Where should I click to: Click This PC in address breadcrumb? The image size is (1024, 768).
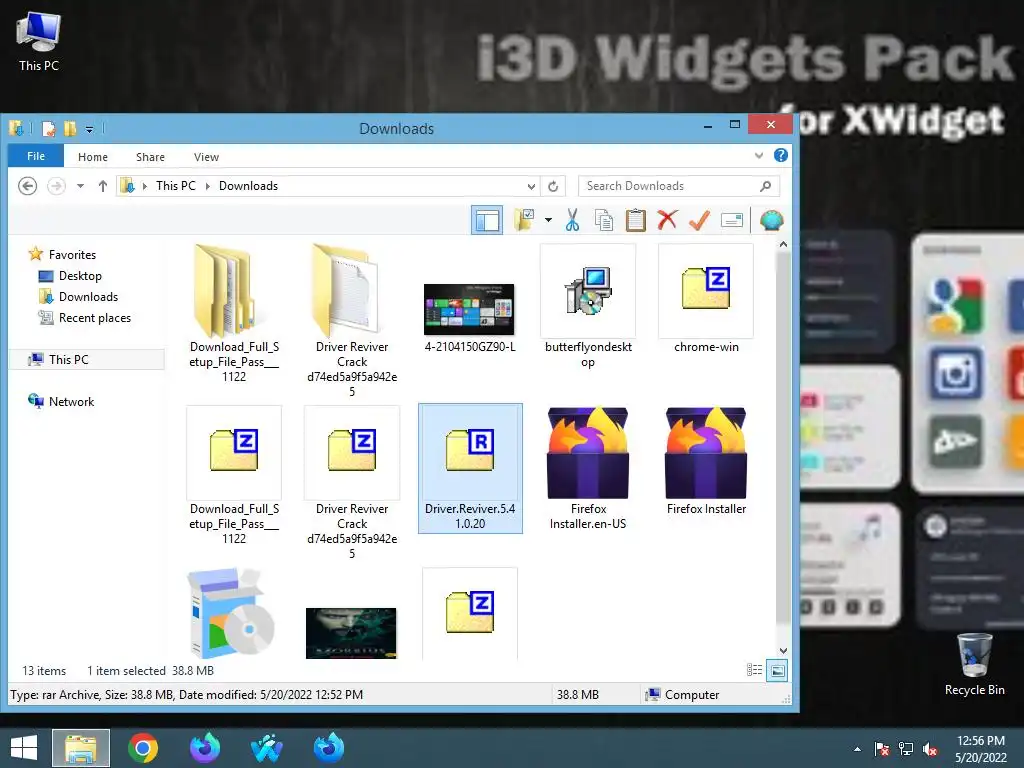pyautogui.click(x=176, y=185)
